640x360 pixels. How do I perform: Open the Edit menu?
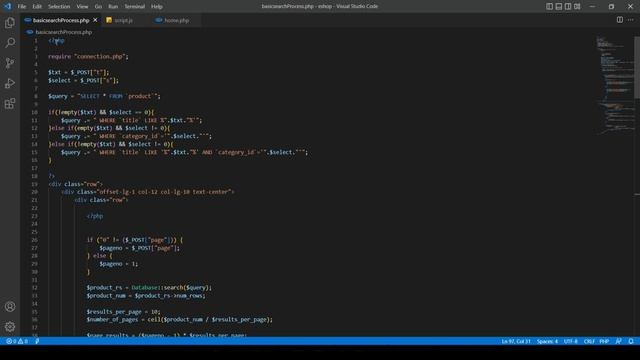click(37, 7)
